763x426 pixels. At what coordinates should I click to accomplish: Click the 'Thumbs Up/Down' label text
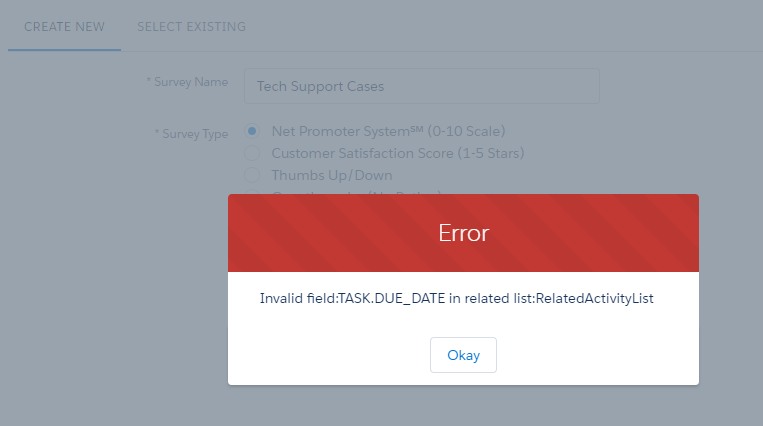tap(332, 175)
